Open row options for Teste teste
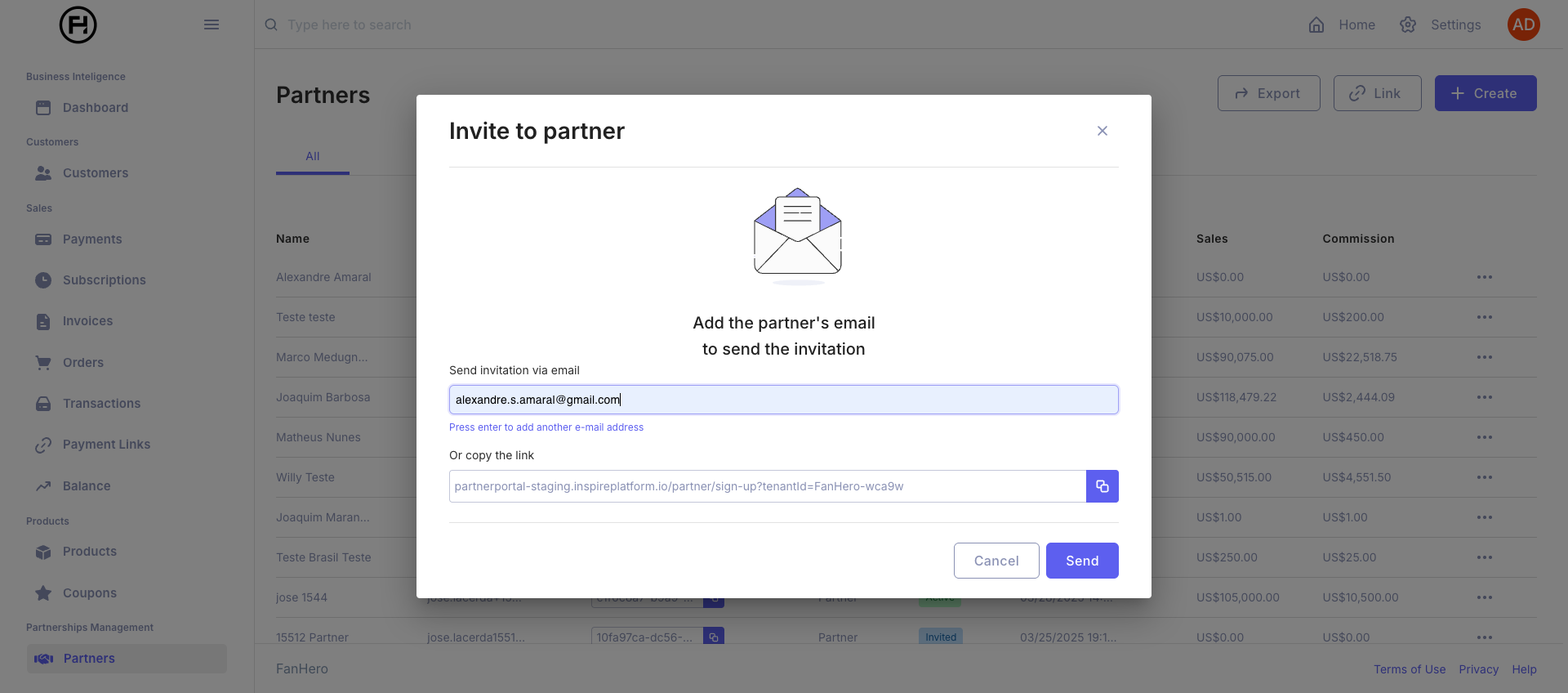The height and width of the screenshot is (693, 1568). pyautogui.click(x=1485, y=317)
